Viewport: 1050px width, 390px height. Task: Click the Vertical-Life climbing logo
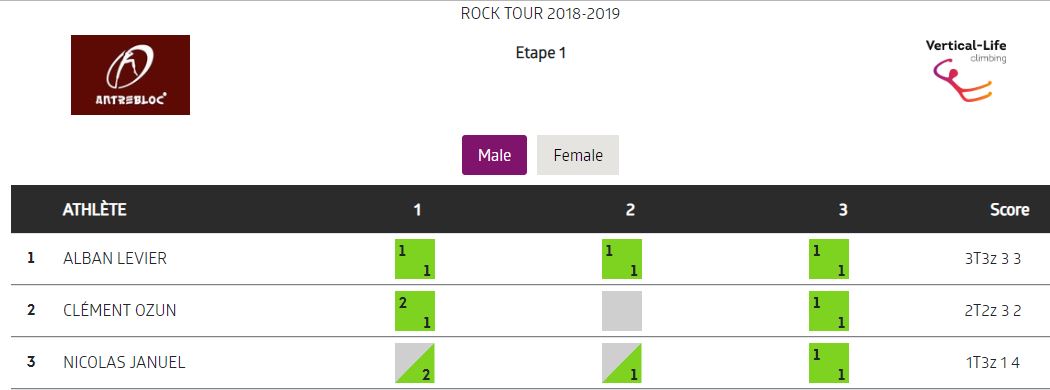[965, 71]
